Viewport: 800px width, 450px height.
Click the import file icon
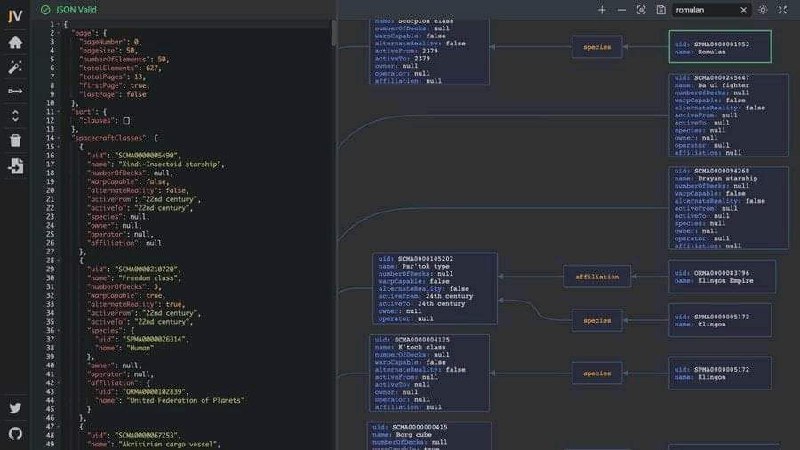click(x=15, y=166)
